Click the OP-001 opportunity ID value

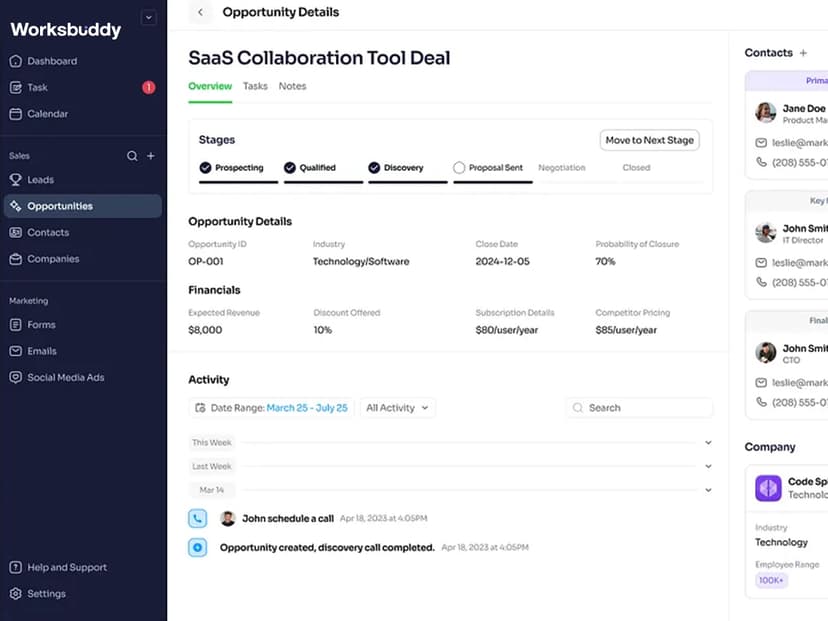coord(206,261)
